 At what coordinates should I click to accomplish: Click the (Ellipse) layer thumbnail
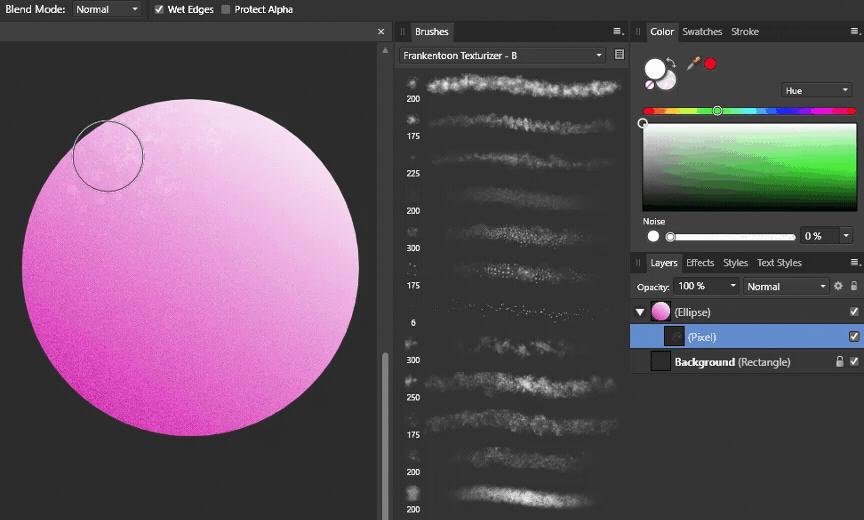(x=661, y=312)
